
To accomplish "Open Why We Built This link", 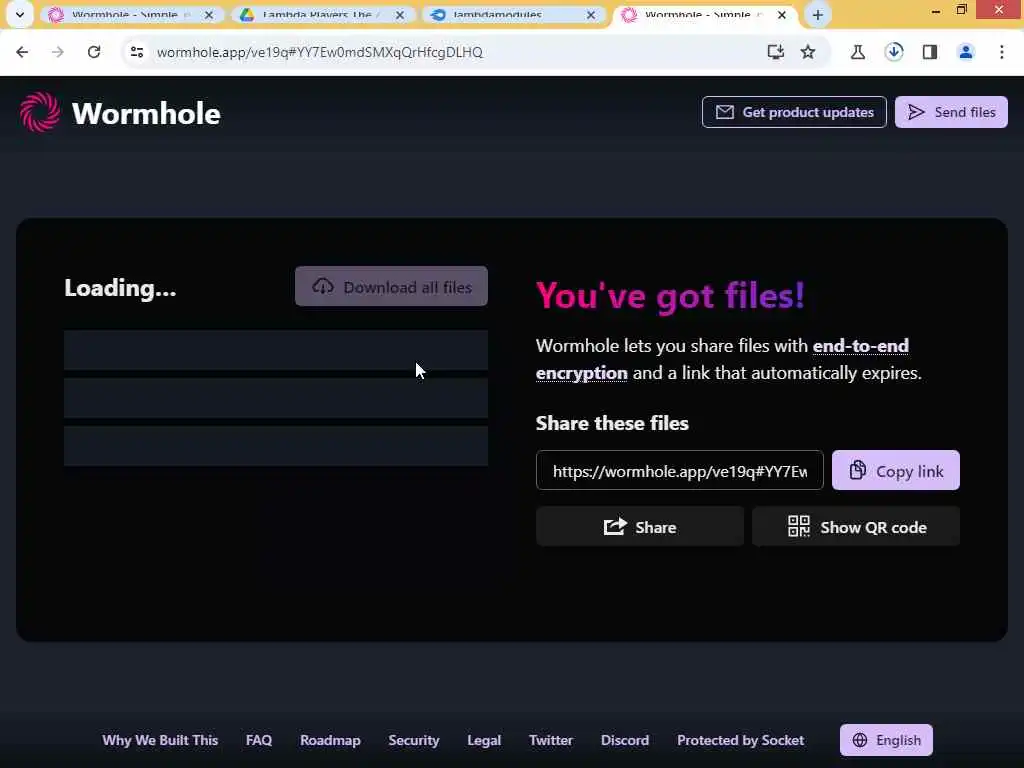I will [160, 740].
